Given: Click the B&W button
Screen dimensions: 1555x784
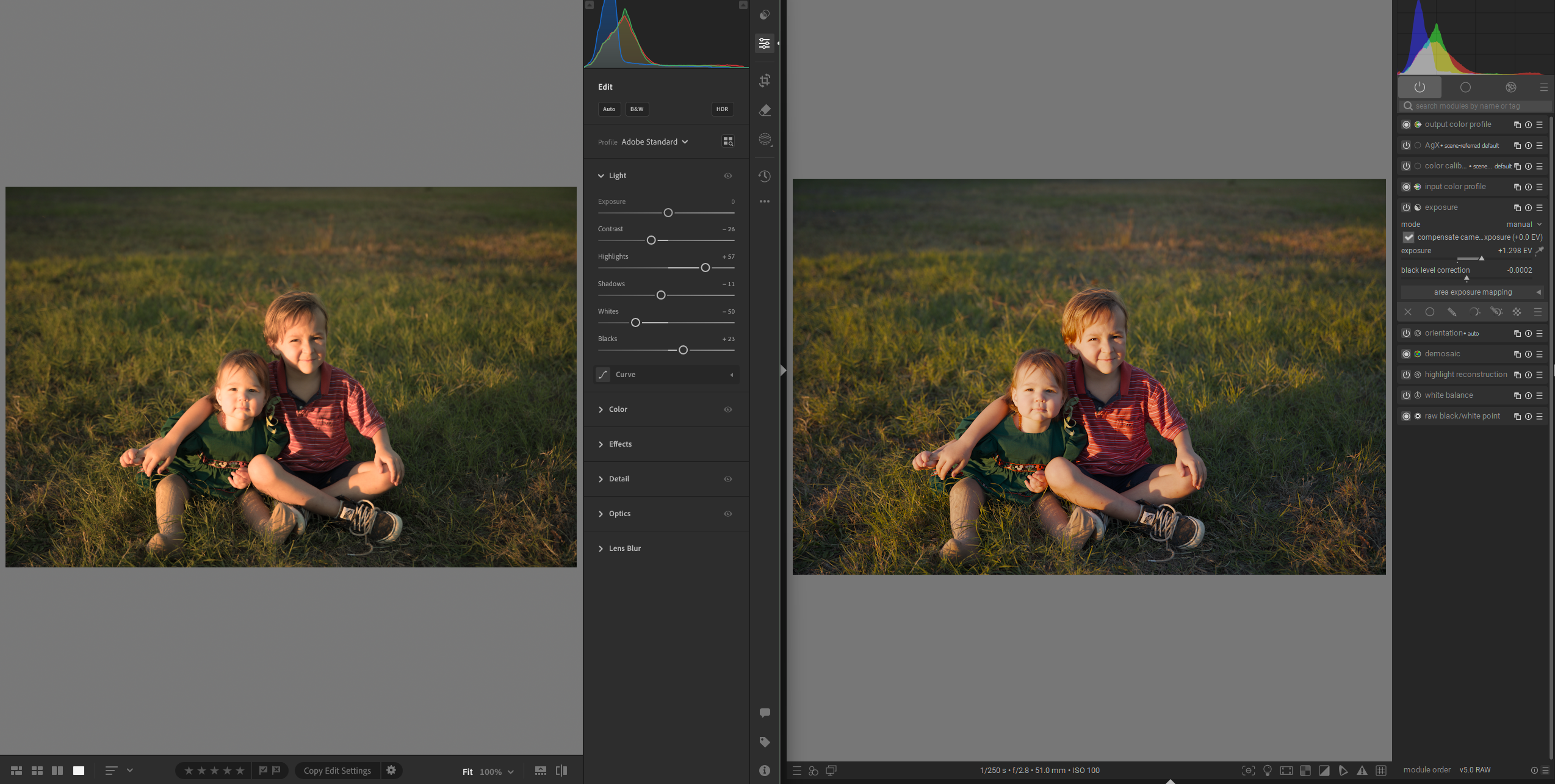Looking at the screenshot, I should click(637, 109).
